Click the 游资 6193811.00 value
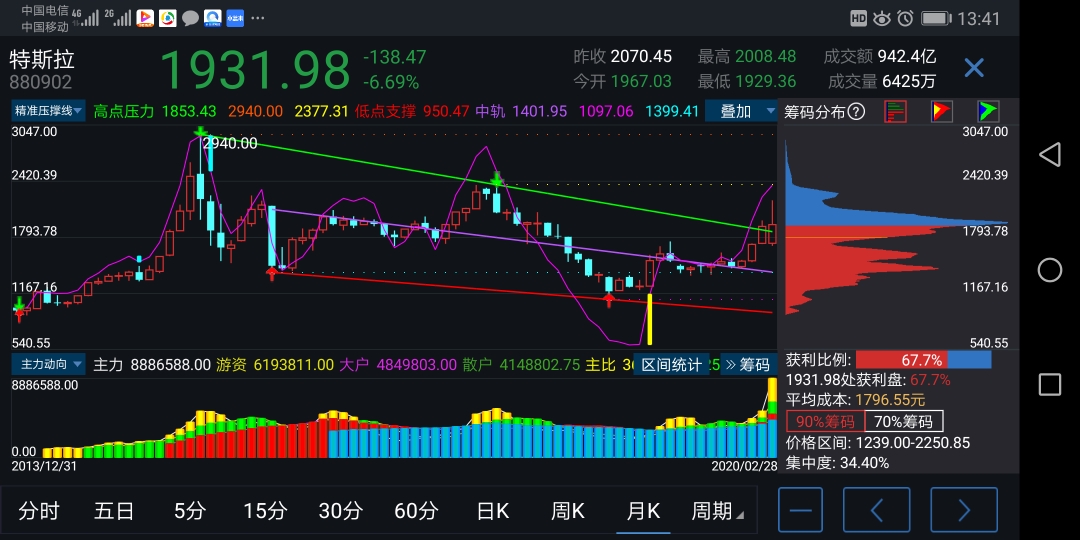The width and height of the screenshot is (1080, 540). (x=294, y=364)
